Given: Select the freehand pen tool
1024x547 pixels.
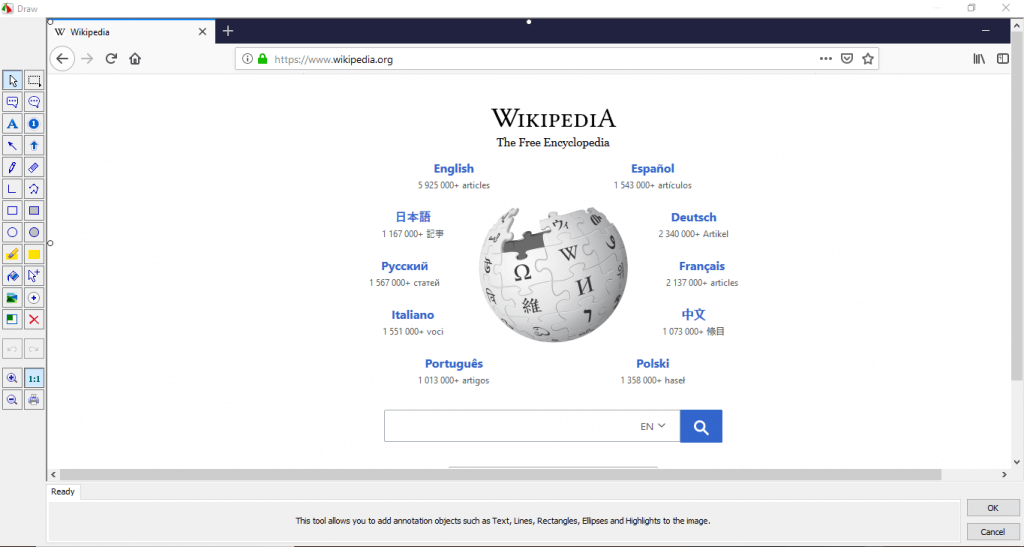Looking at the screenshot, I should tap(12, 167).
